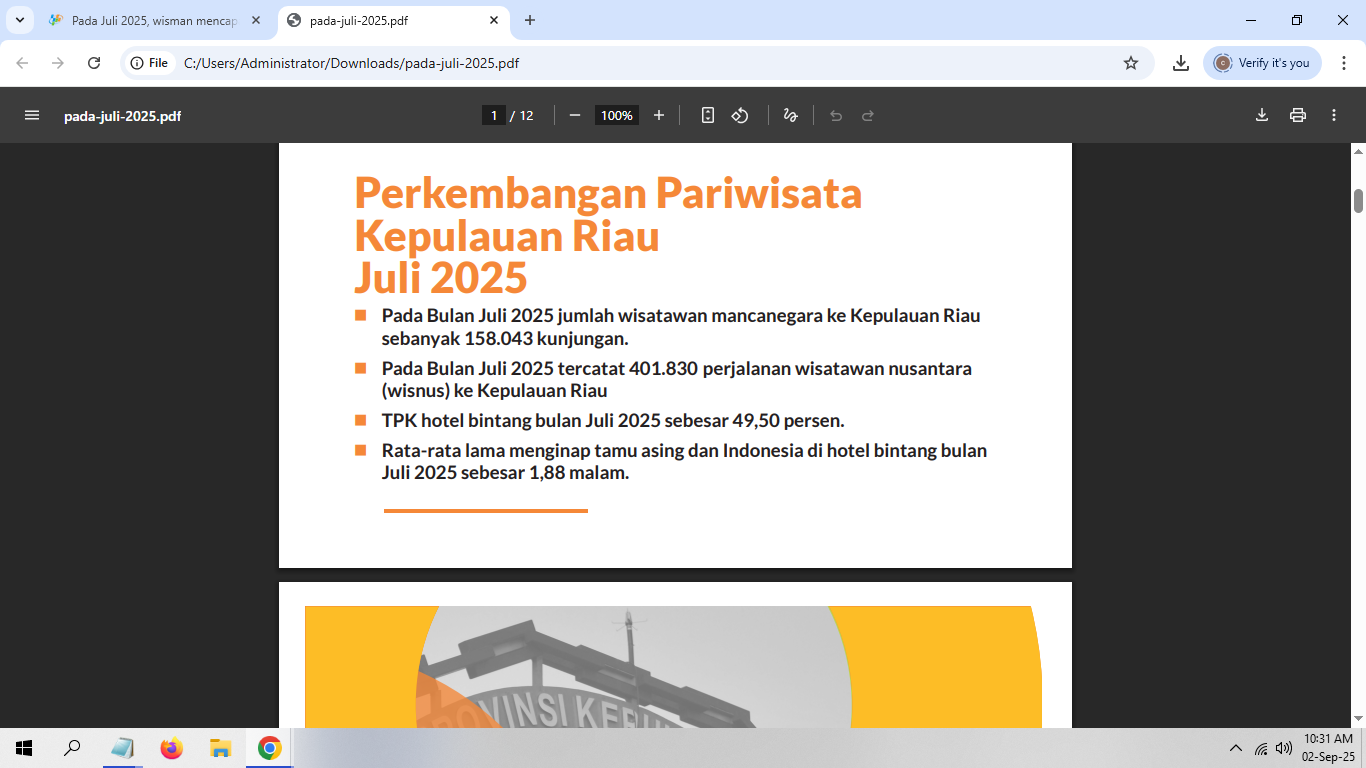Screen dimensions: 1366x768
Task: Click the scrollbar down arrow
Action: 1359,718
